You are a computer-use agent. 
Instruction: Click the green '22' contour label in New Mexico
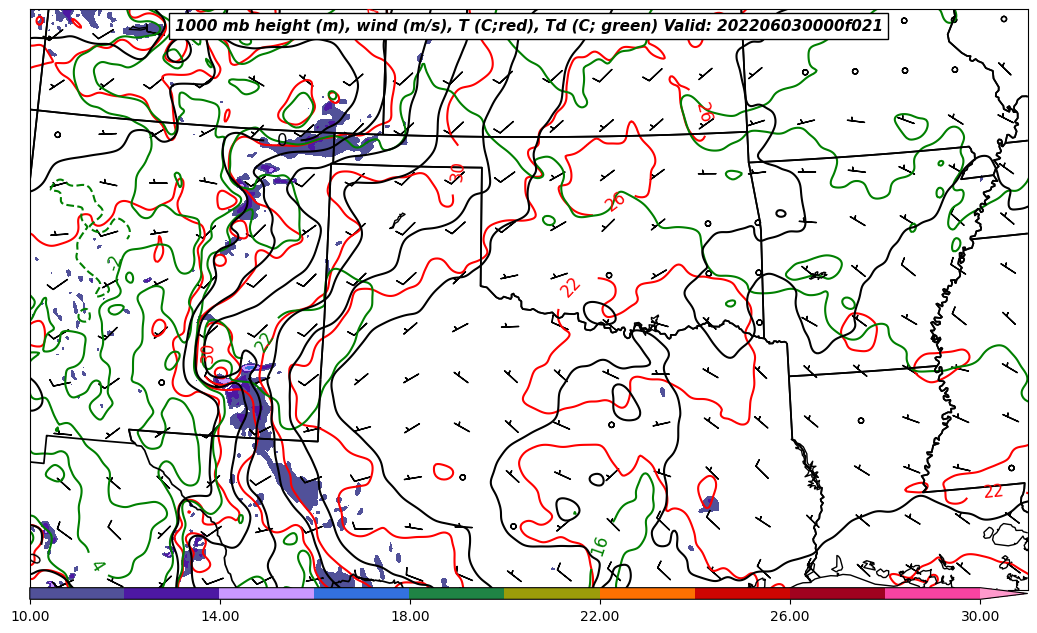point(263,341)
